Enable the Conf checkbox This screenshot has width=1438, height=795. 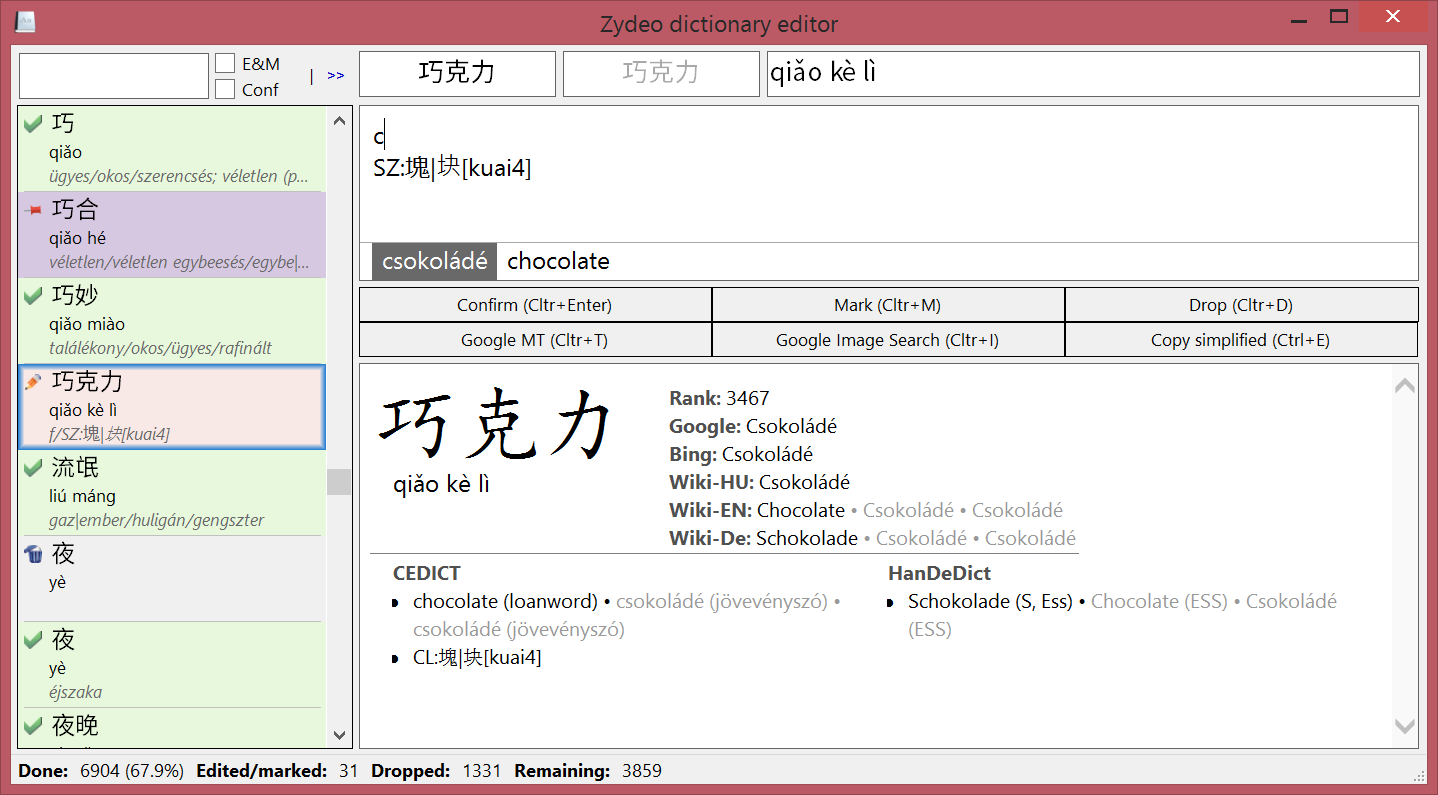pyautogui.click(x=224, y=88)
